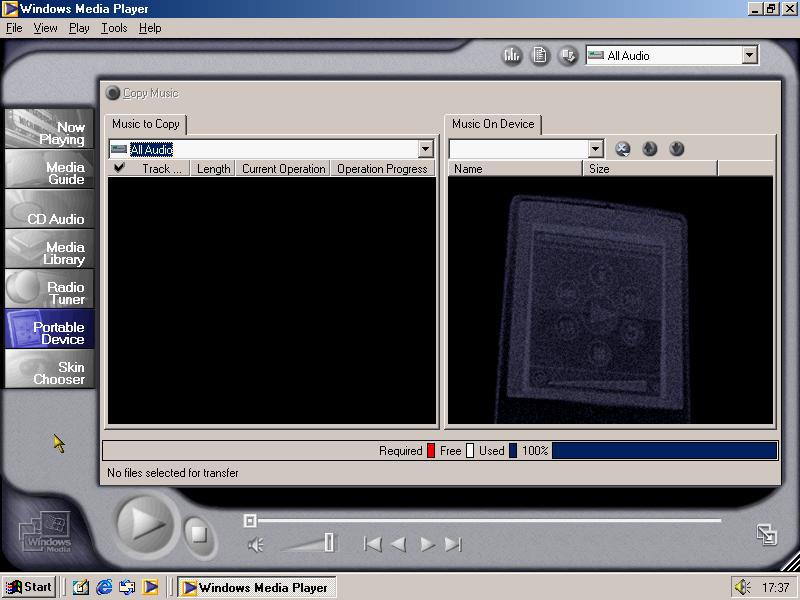Go to the Media Library section
The height and width of the screenshot is (600, 800).
click(50, 253)
